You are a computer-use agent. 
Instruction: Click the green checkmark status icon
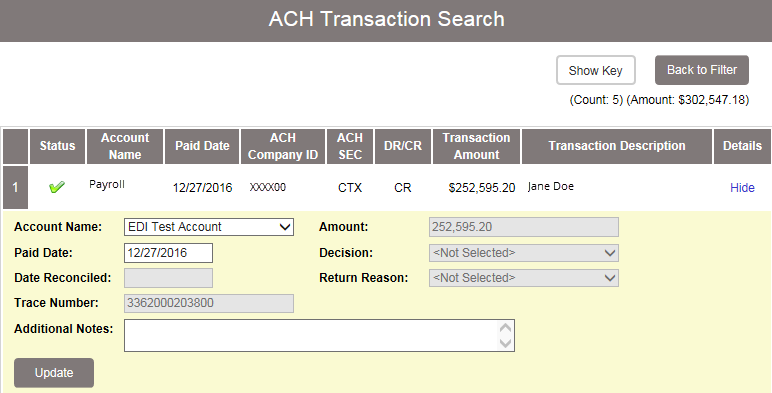(57, 187)
